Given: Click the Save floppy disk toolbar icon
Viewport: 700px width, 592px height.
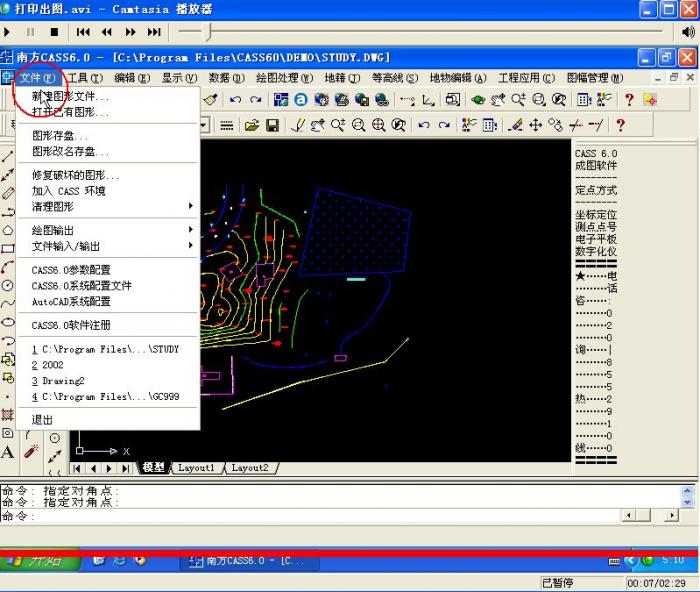Looking at the screenshot, I should pos(270,125).
